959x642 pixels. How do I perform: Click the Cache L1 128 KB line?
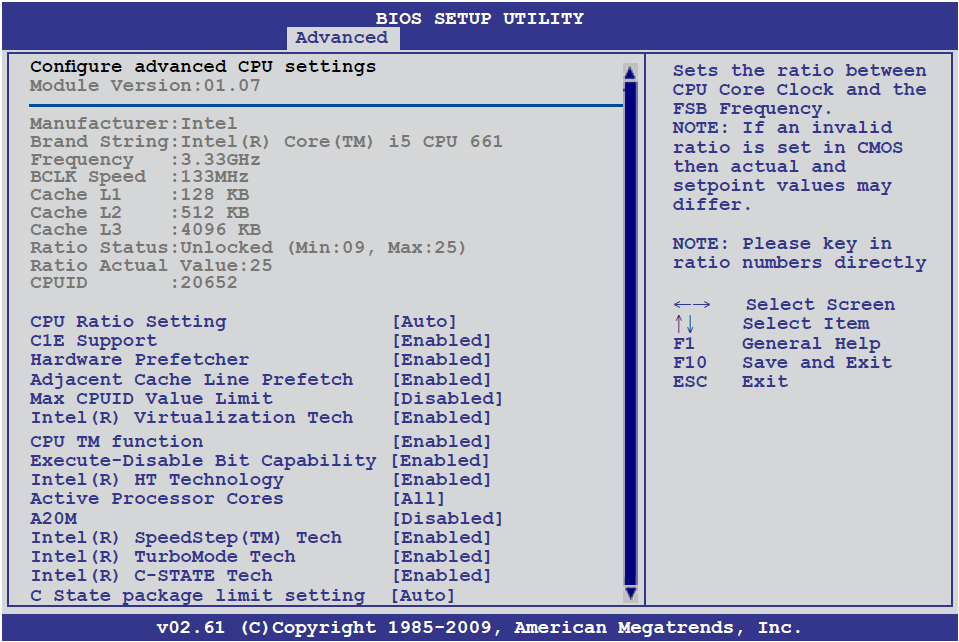pyautogui.click(x=139, y=195)
